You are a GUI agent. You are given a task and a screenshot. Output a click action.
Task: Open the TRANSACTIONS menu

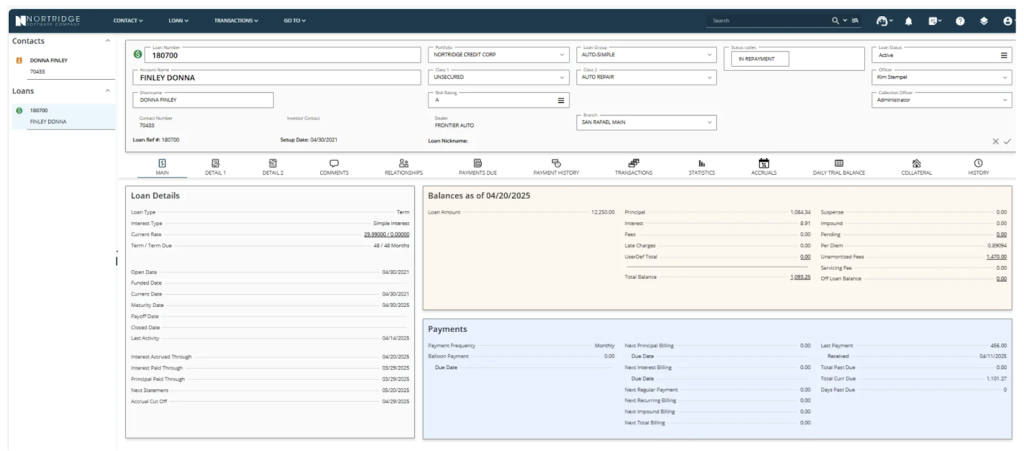pyautogui.click(x=236, y=21)
